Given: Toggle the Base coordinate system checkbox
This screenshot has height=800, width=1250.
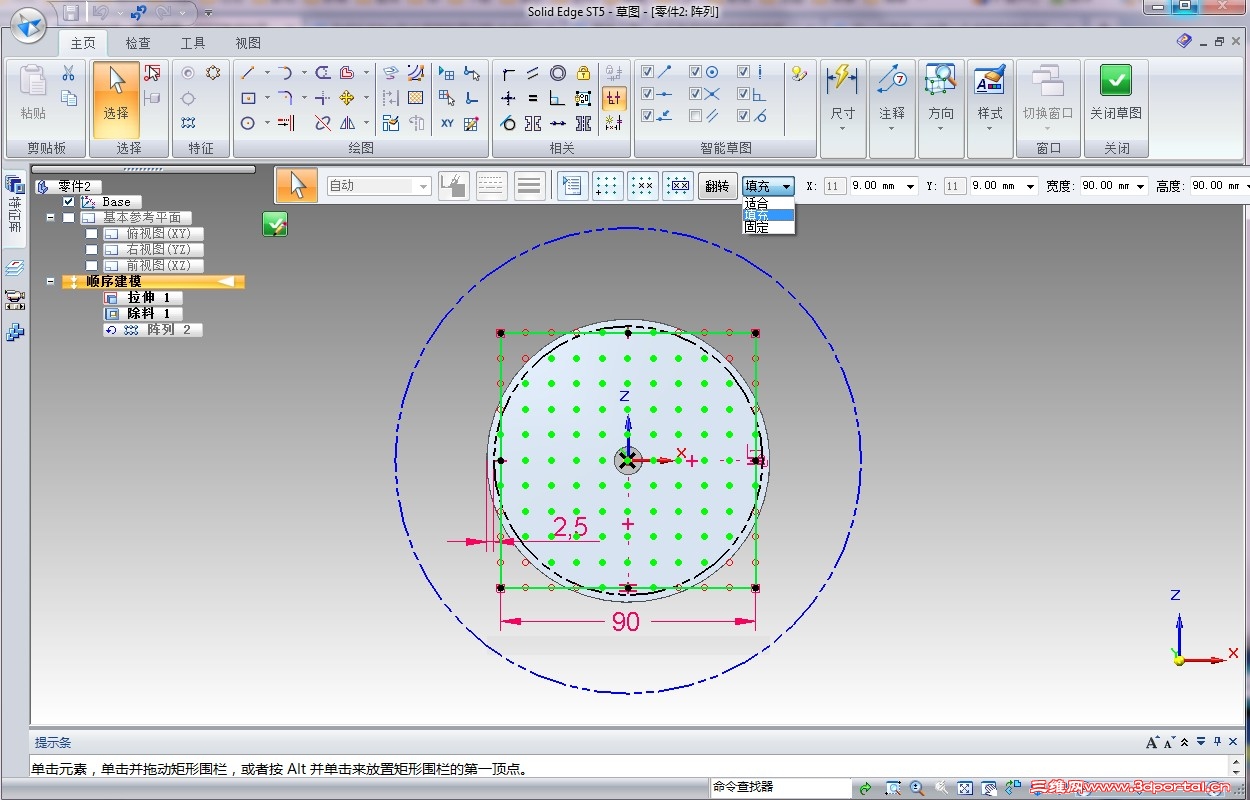Looking at the screenshot, I should pos(69,202).
